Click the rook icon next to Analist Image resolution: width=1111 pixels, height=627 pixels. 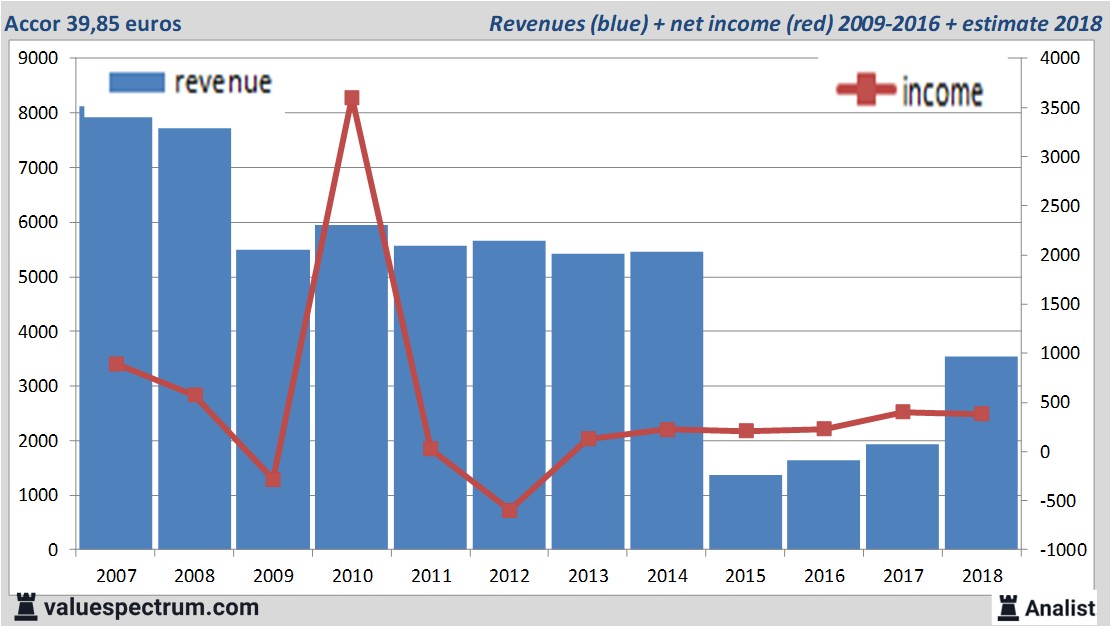pyautogui.click(x=1008, y=606)
